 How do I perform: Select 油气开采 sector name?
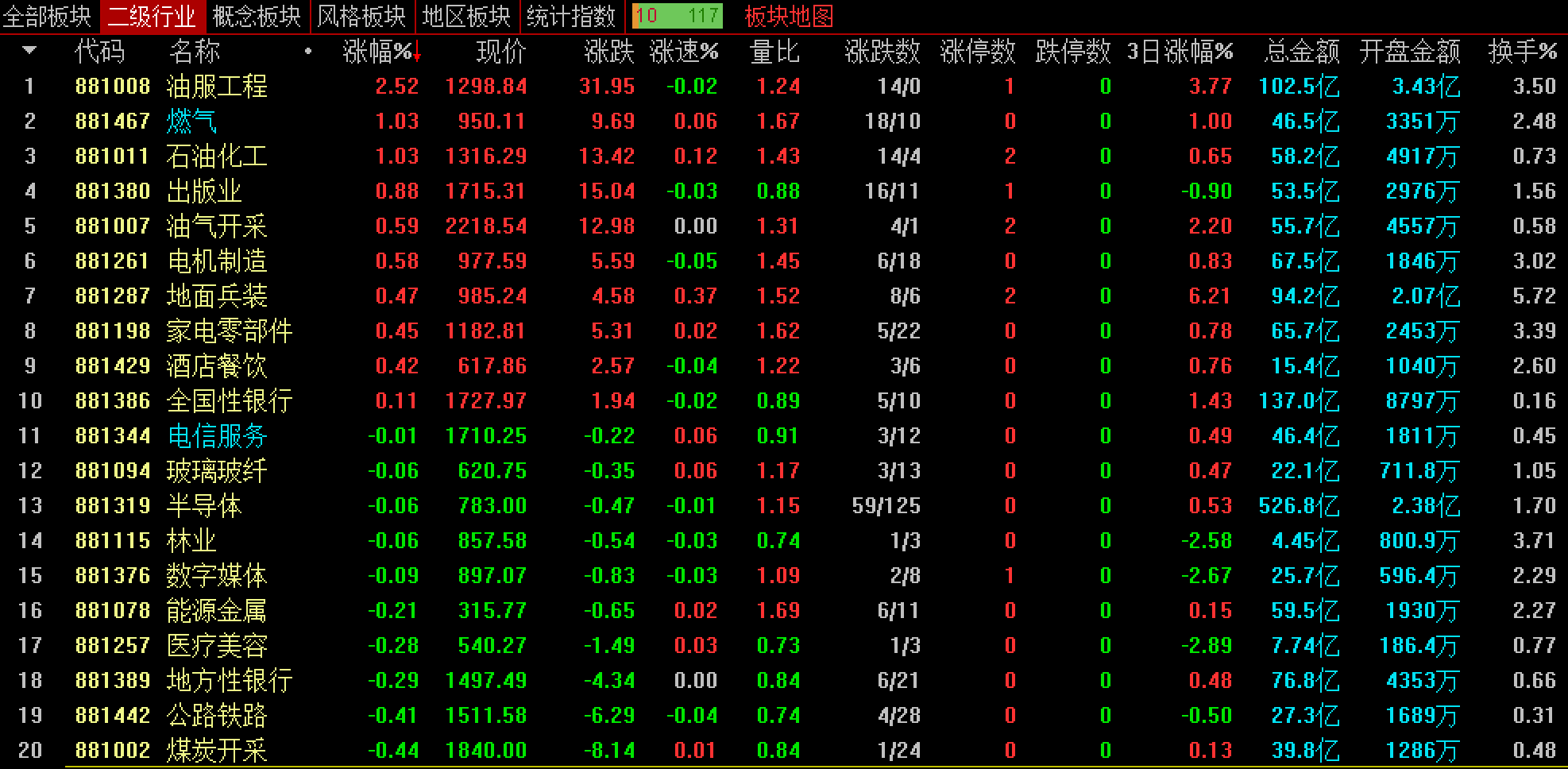tap(217, 226)
